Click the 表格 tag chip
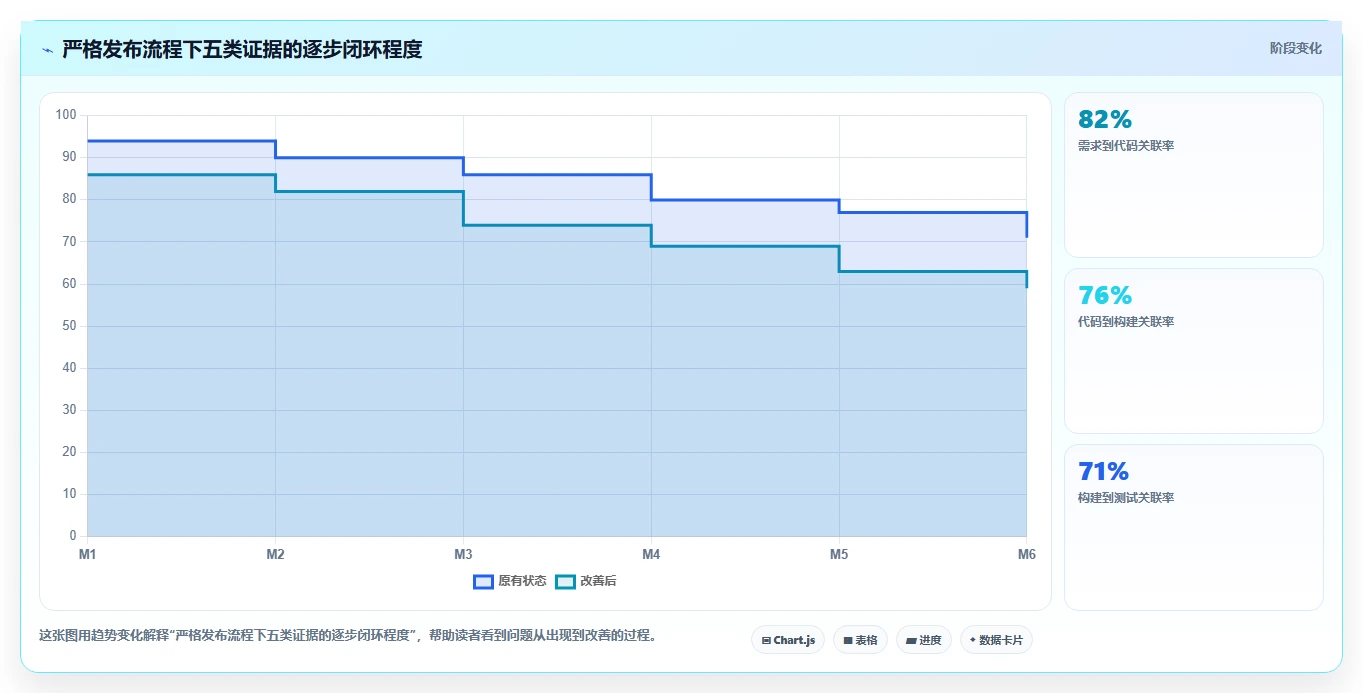Screen dimensions: 1363x693 click(860, 640)
